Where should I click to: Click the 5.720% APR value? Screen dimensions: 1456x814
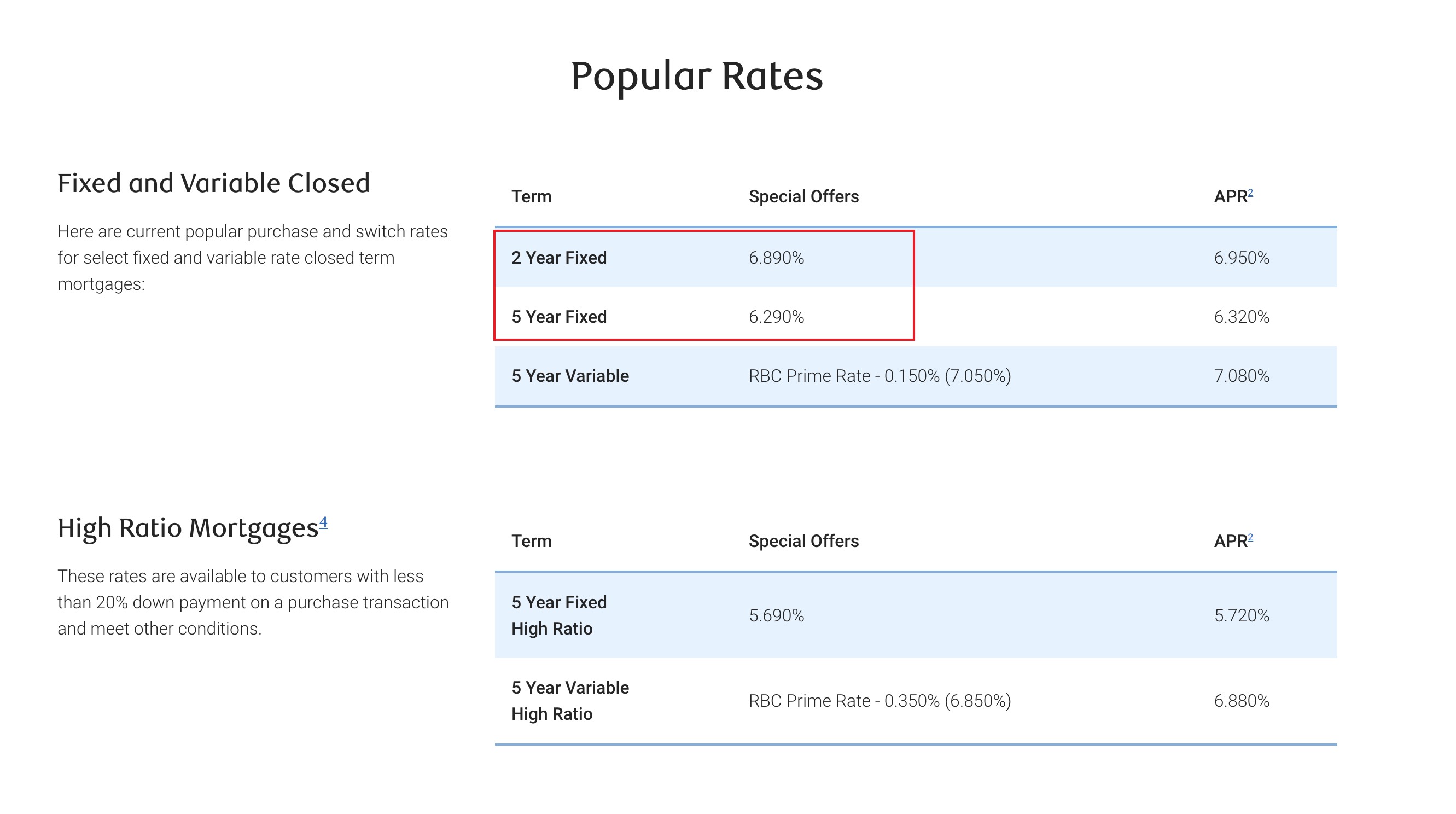[x=1241, y=615]
